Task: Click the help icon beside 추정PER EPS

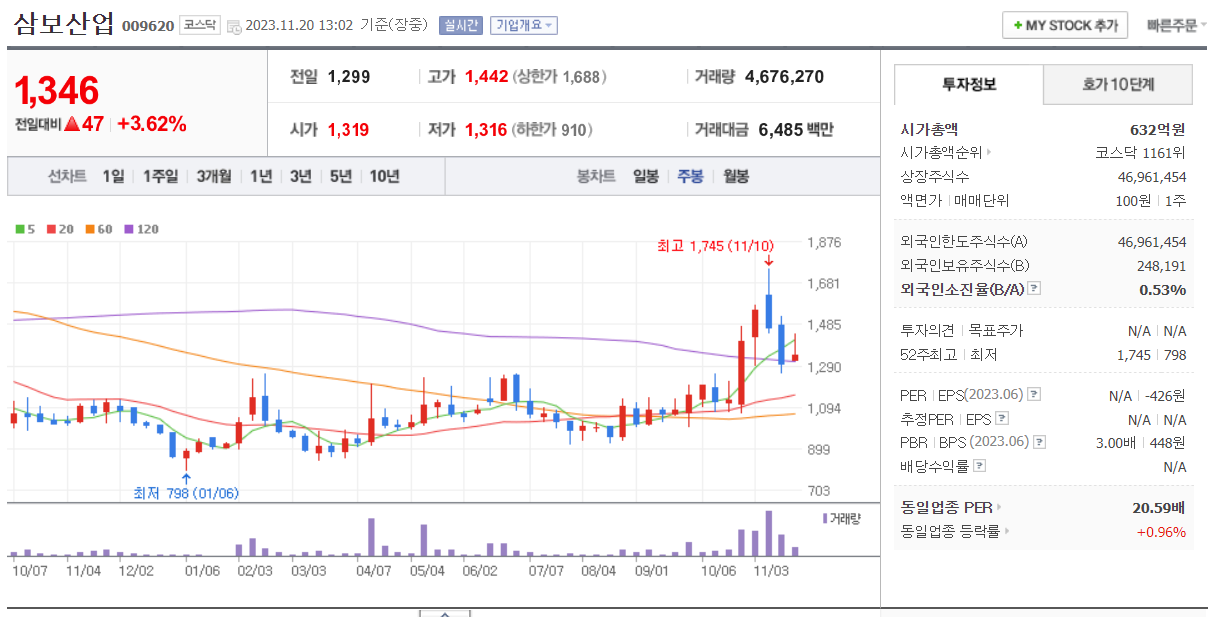Action: point(1002,419)
